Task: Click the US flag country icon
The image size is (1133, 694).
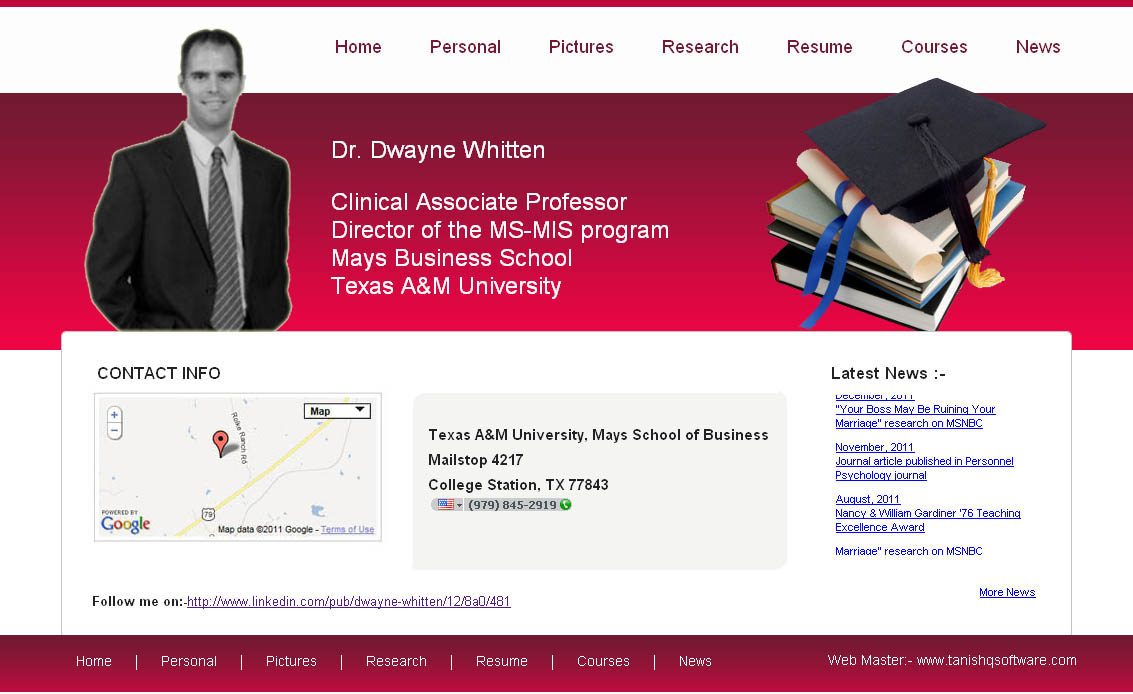Action: [444, 505]
